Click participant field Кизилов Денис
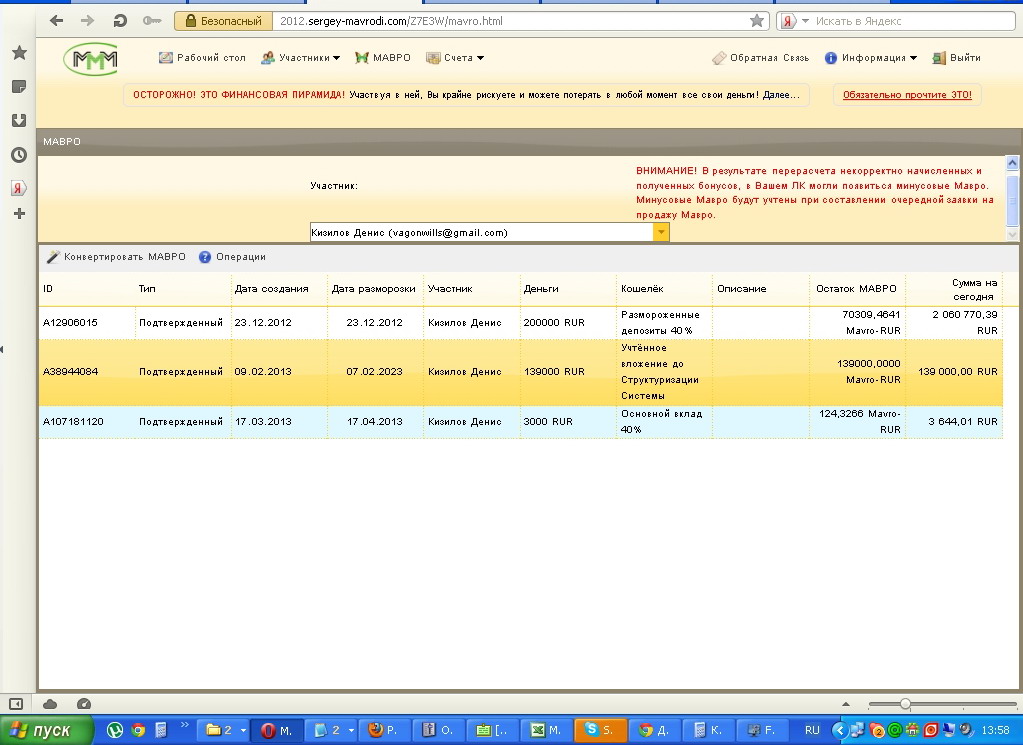 (481, 232)
